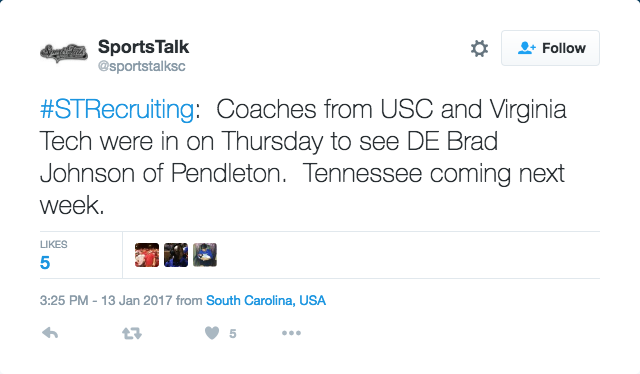View the South Carolina, USA location

point(266,301)
